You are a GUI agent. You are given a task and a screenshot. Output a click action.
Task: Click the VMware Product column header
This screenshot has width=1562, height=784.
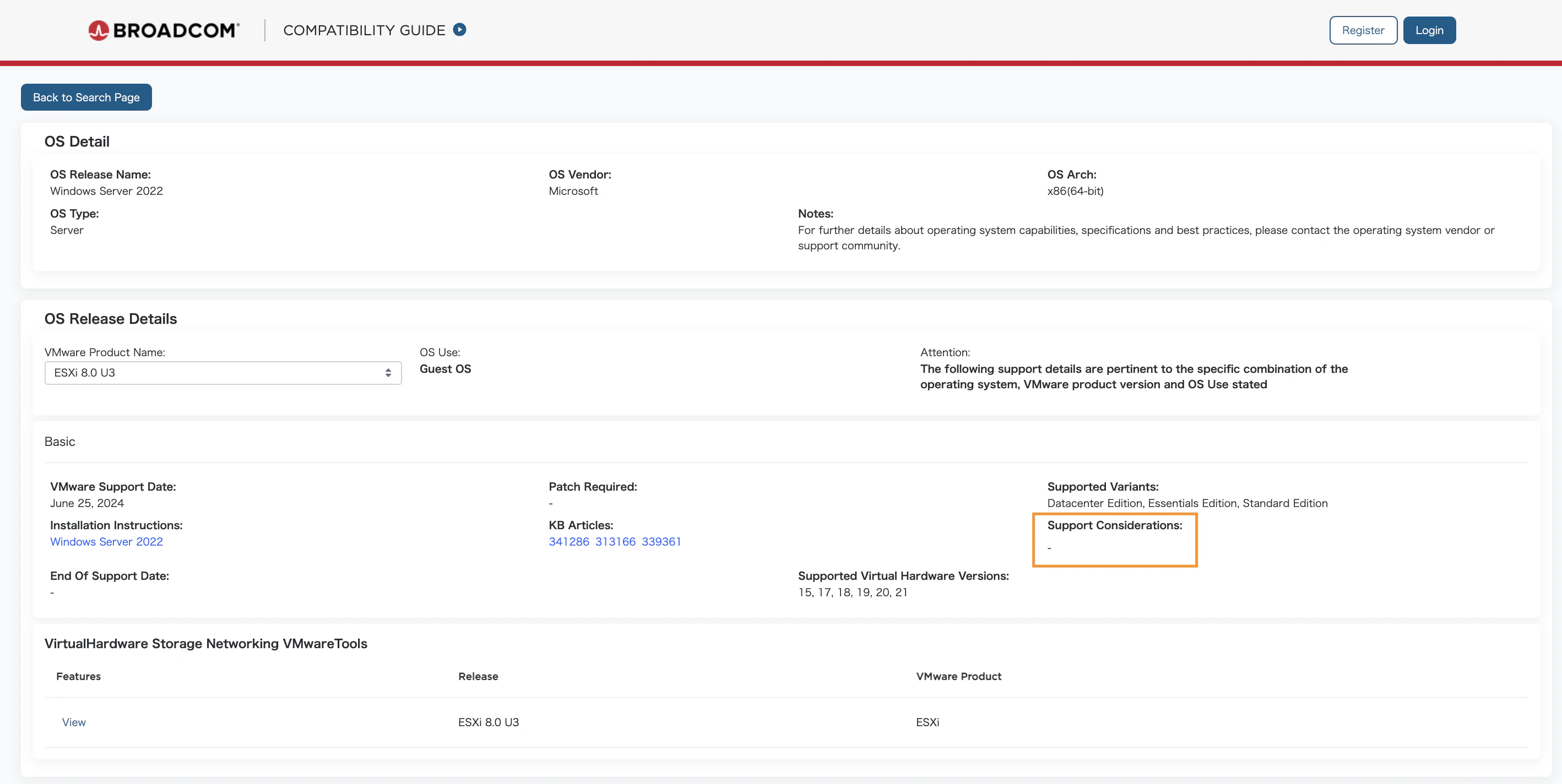(959, 676)
